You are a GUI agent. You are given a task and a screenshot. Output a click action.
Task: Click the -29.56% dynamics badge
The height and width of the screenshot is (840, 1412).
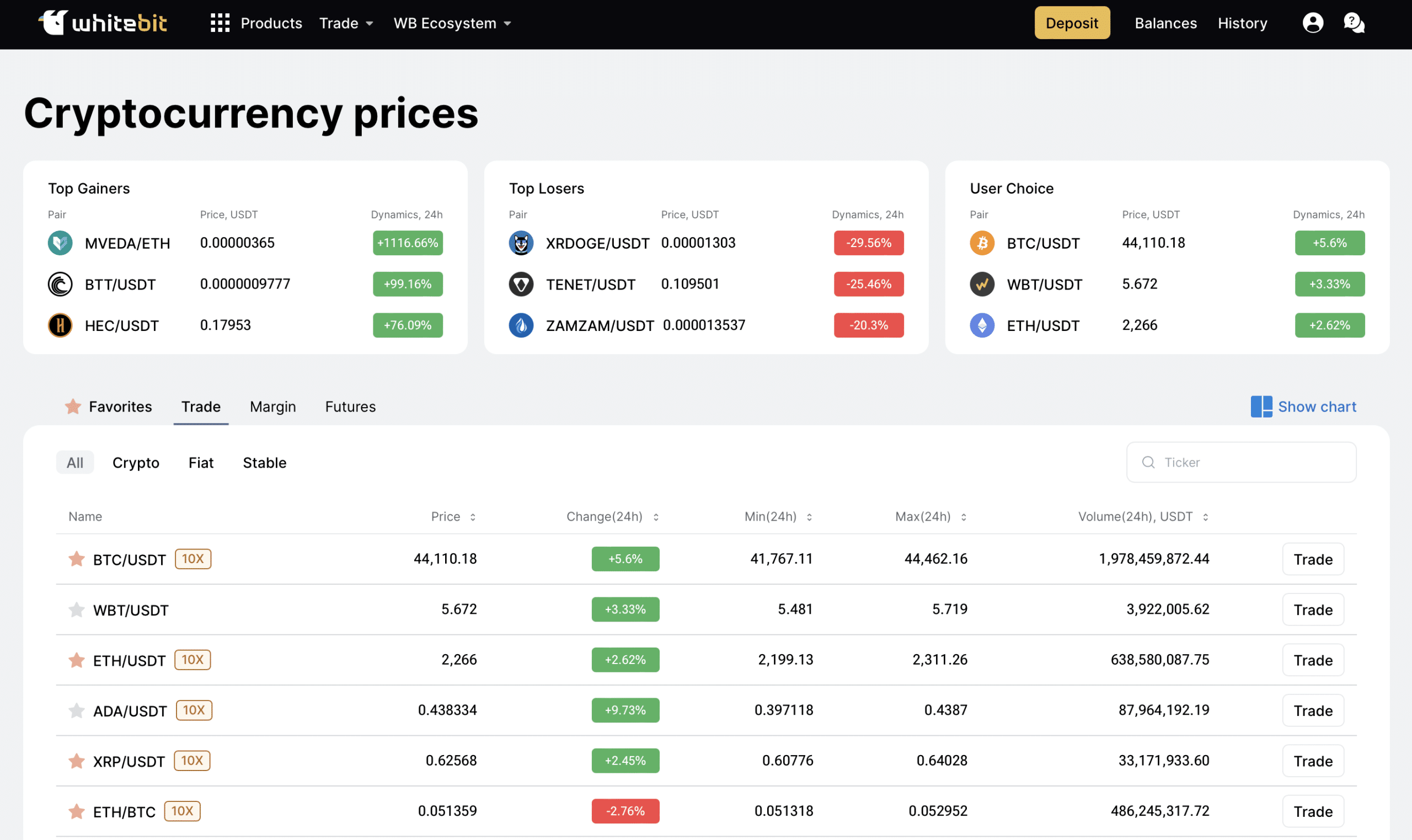click(x=869, y=243)
